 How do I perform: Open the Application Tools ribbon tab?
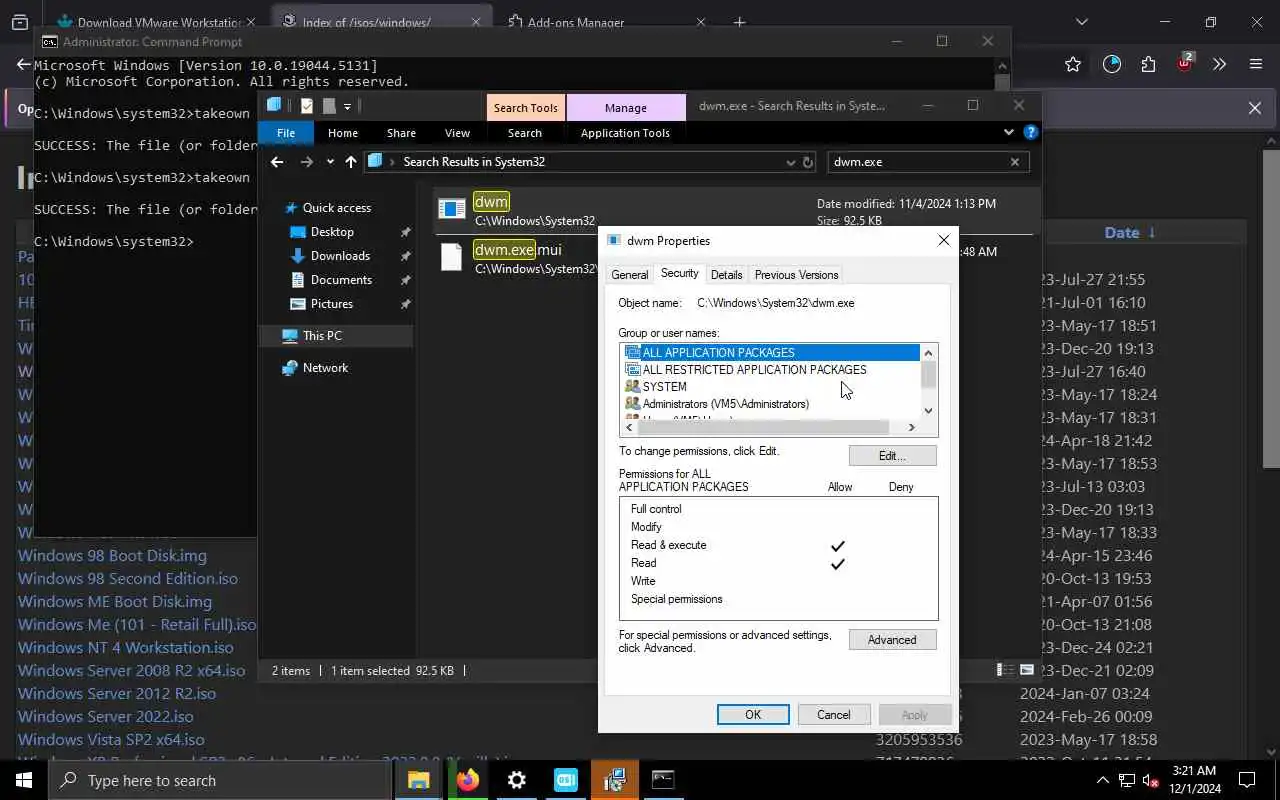pos(625,133)
